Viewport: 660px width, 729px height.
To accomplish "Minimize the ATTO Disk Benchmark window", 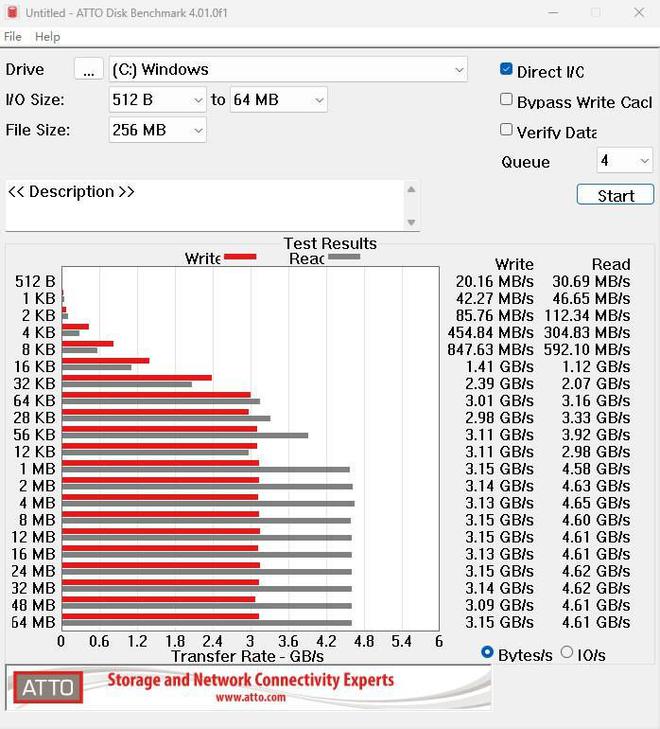I will 553,13.
